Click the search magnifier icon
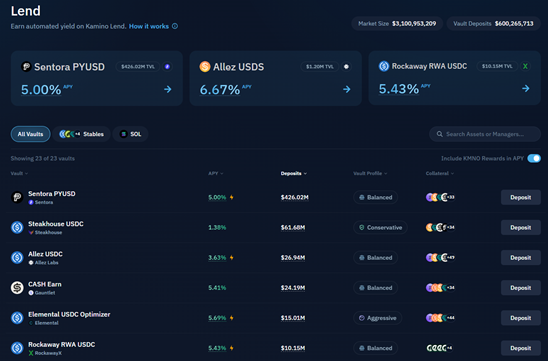The image size is (548, 361). 440,134
